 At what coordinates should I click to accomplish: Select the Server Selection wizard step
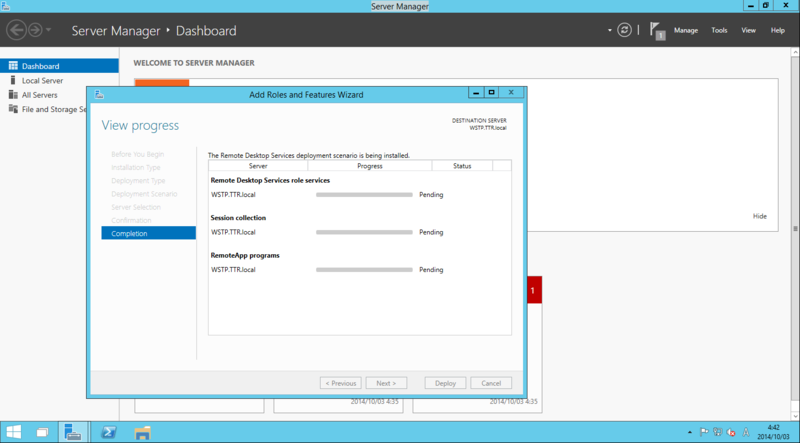click(136, 207)
